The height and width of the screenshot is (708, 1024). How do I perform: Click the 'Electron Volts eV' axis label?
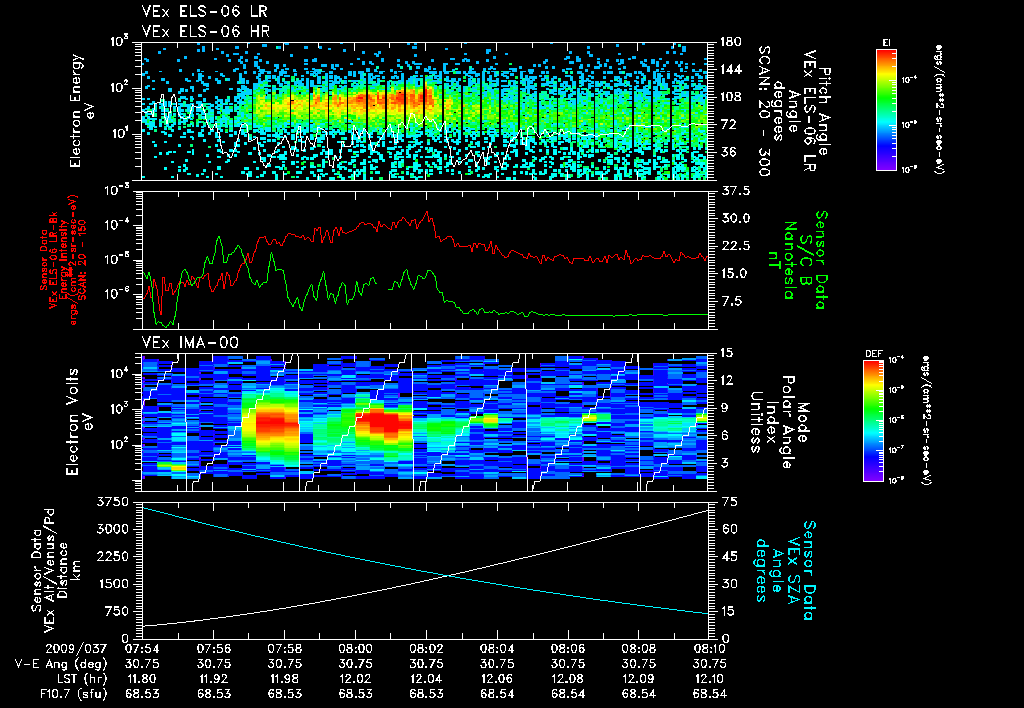tap(78, 422)
